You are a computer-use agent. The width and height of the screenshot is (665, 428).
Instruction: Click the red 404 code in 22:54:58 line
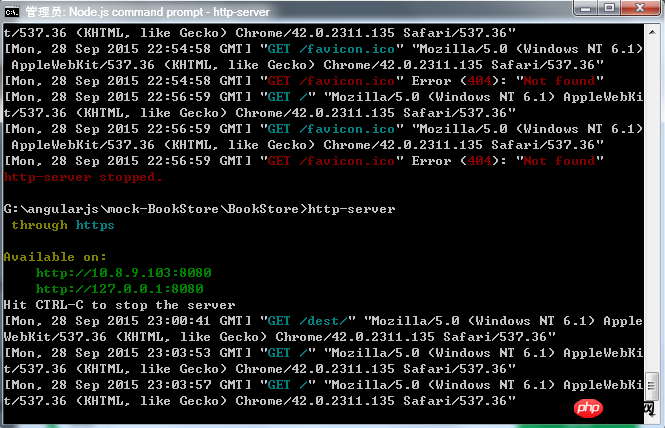coord(479,81)
